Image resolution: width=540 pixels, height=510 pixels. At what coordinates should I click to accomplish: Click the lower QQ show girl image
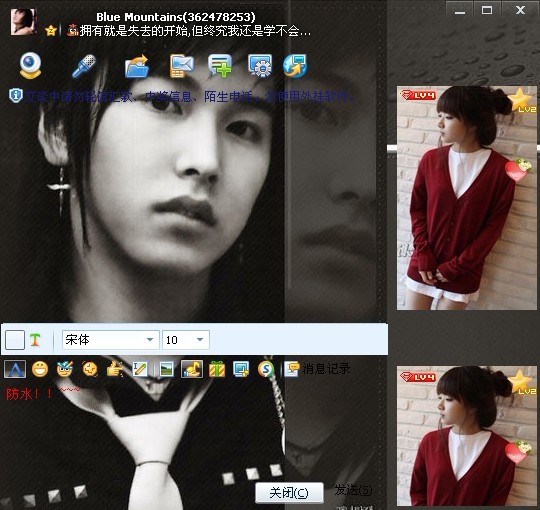pyautogui.click(x=467, y=436)
